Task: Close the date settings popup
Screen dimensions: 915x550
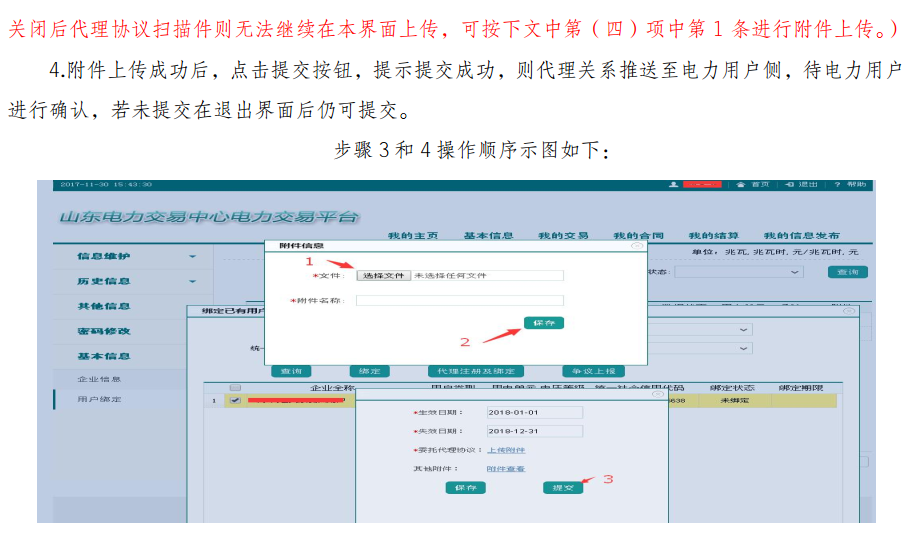Action: pyautogui.click(x=659, y=395)
